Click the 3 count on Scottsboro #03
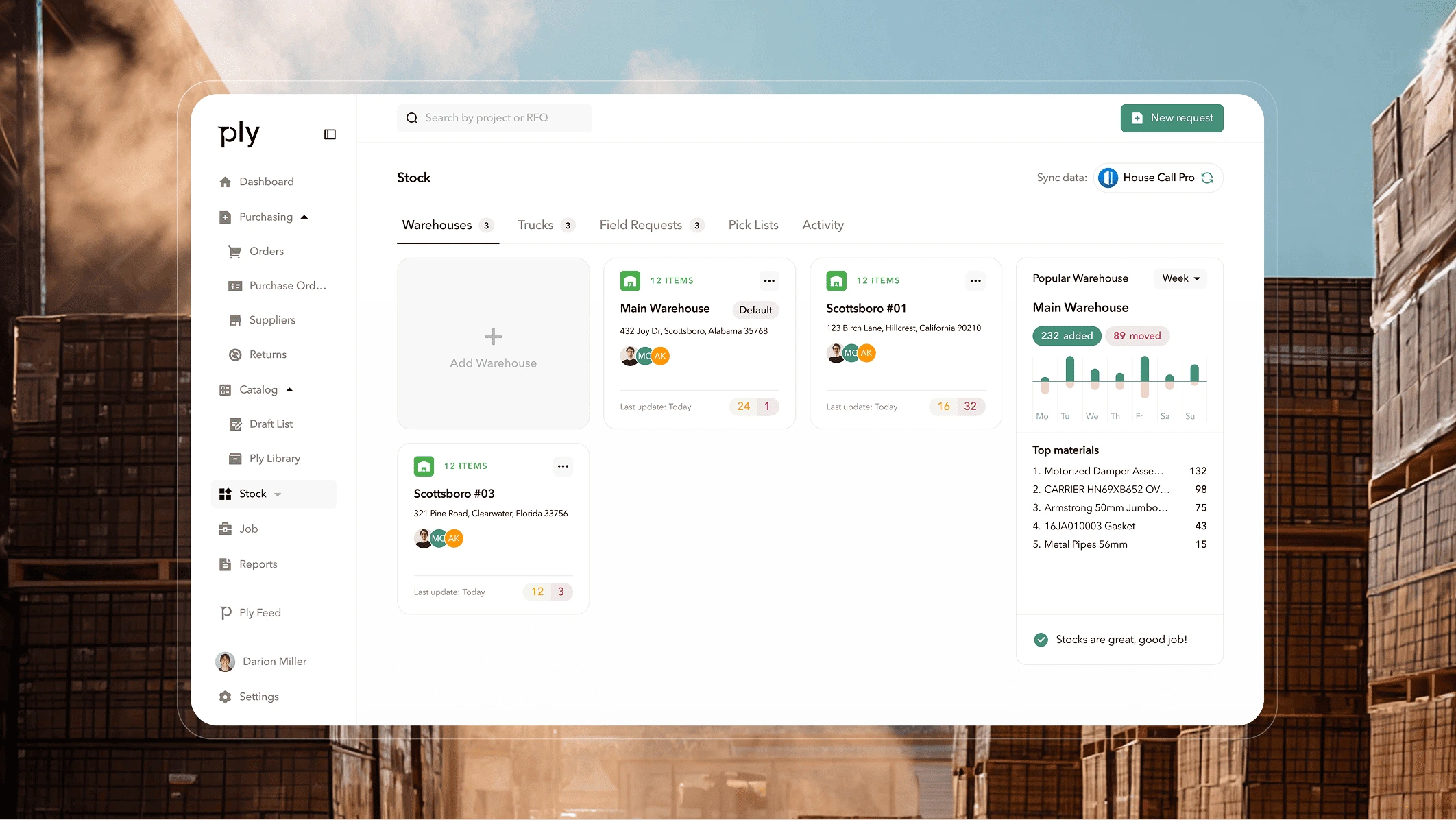This screenshot has height=820, width=1456. pyautogui.click(x=561, y=592)
